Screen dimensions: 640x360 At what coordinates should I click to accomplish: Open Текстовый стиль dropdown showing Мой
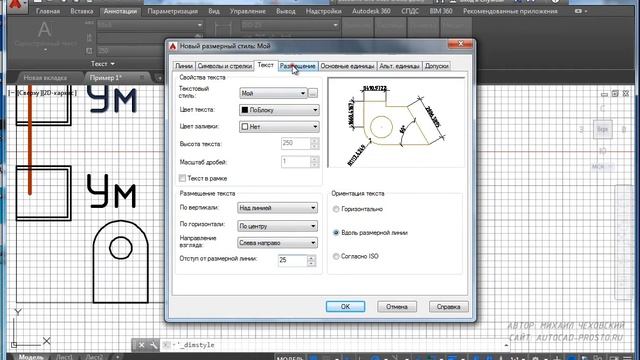tap(273, 93)
